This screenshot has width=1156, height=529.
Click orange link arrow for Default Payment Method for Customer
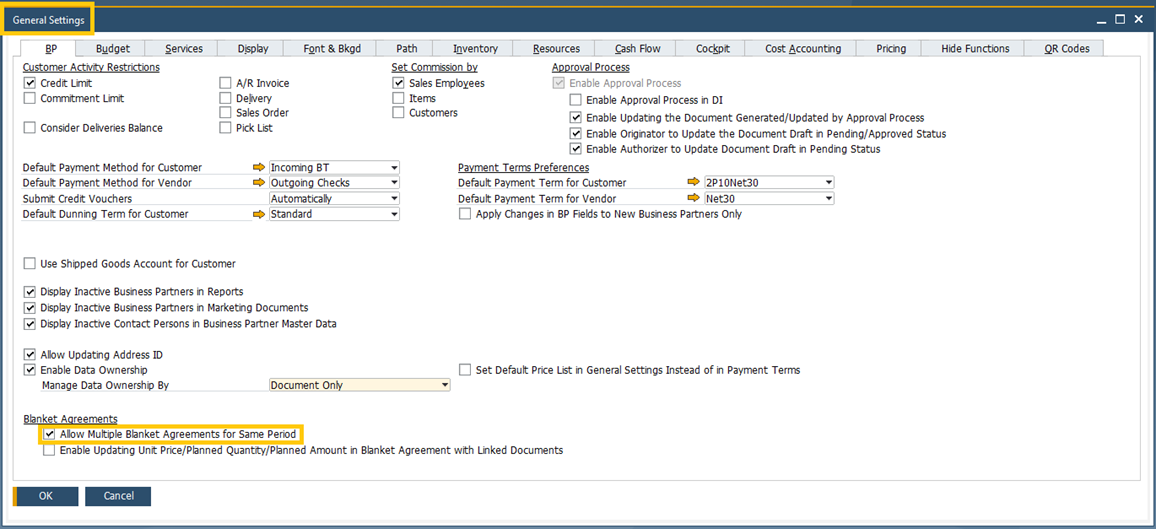pos(261,168)
